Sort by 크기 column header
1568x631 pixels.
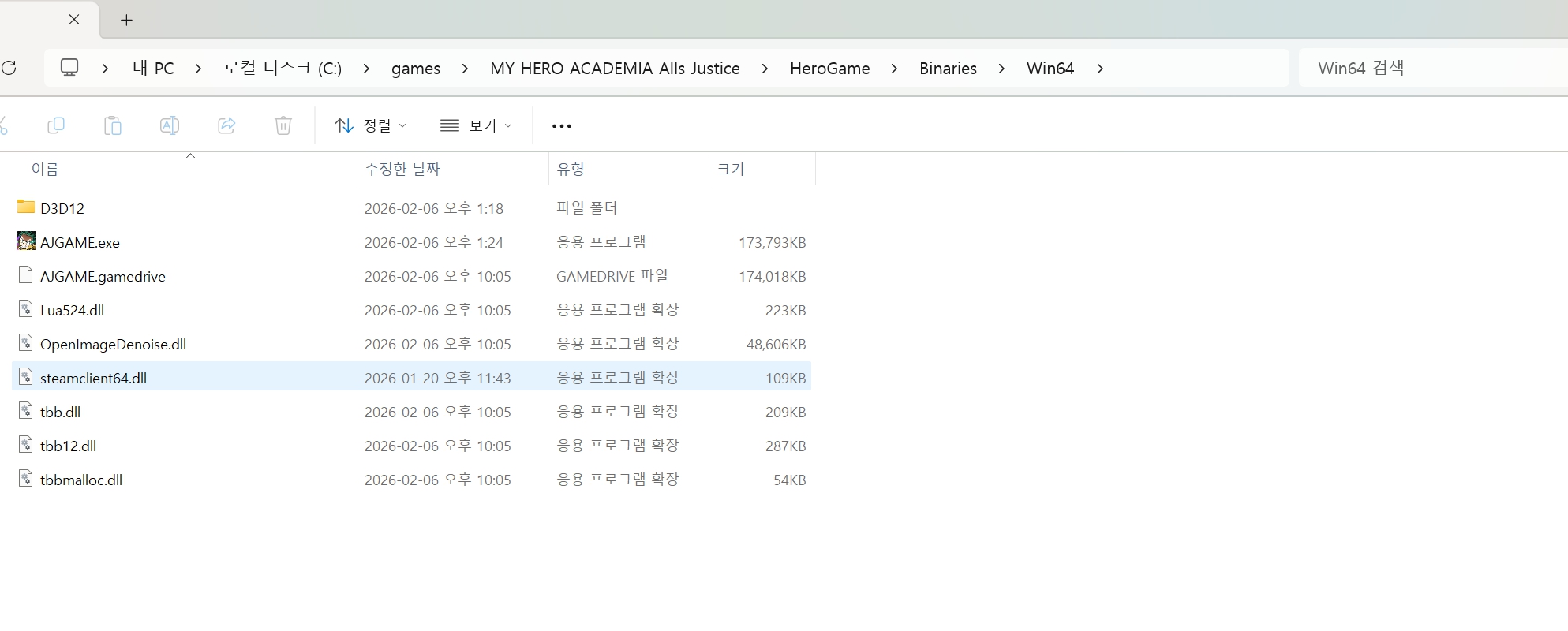click(730, 169)
